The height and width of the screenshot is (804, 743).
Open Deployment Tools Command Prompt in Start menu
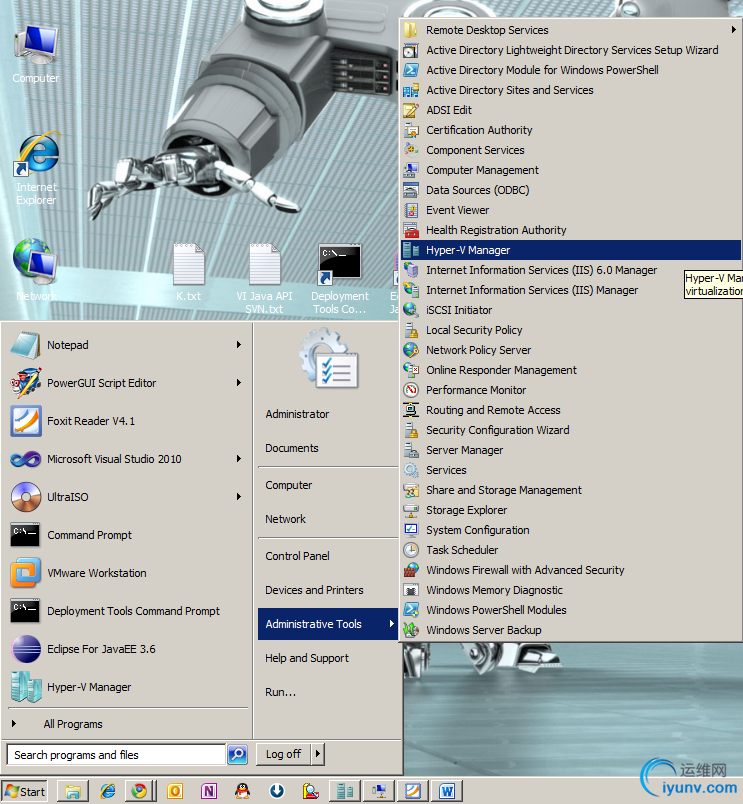click(x=128, y=610)
